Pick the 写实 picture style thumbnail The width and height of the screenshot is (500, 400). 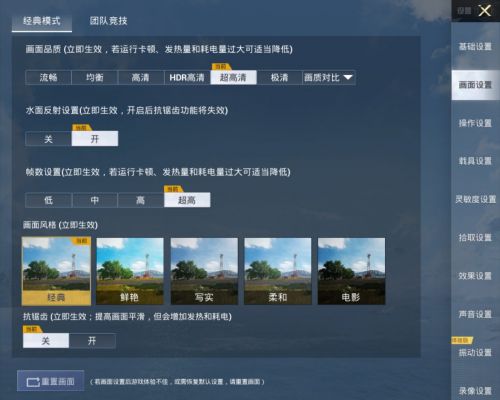pos(204,271)
